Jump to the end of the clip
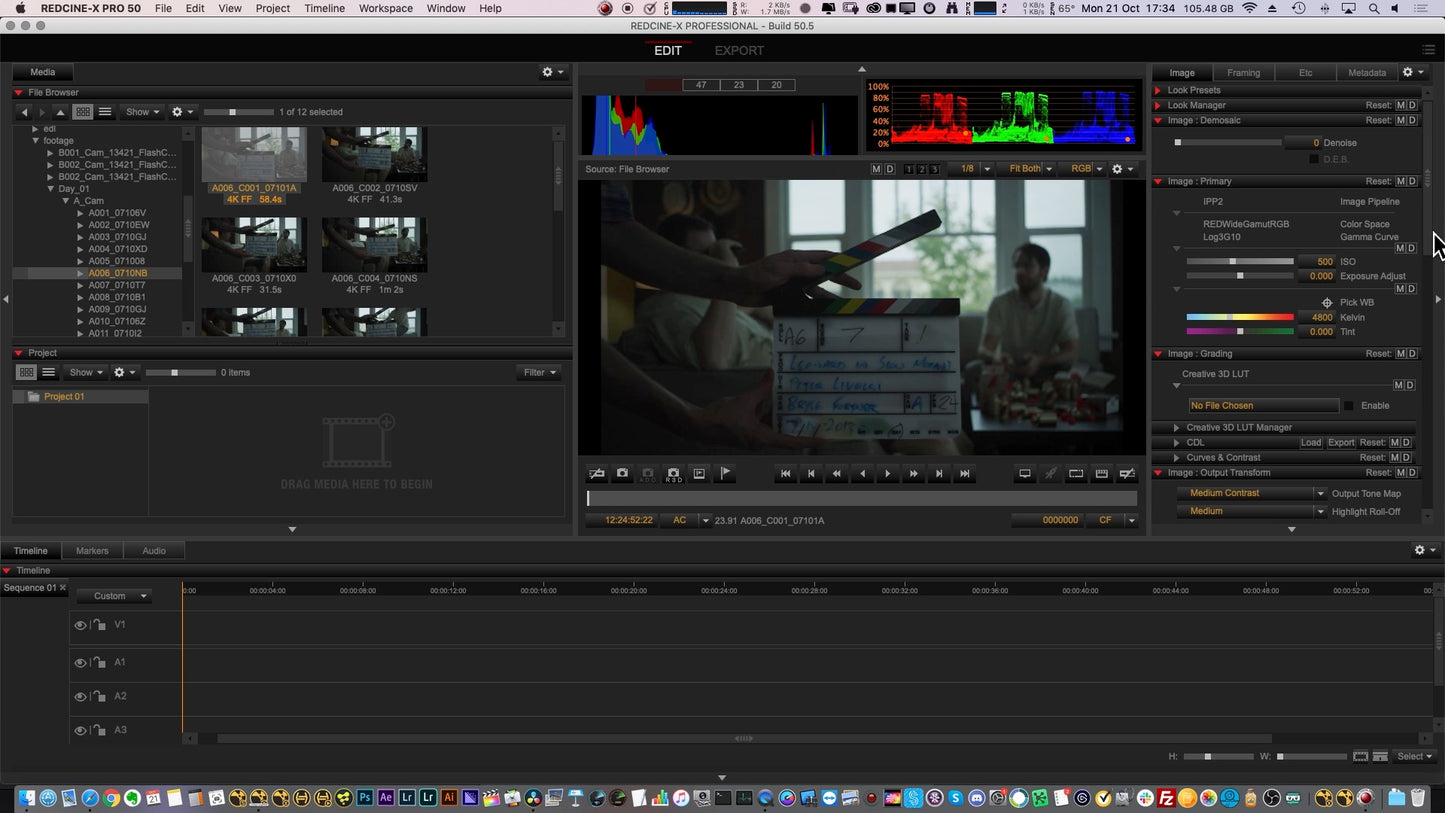The image size is (1445, 813). click(964, 474)
